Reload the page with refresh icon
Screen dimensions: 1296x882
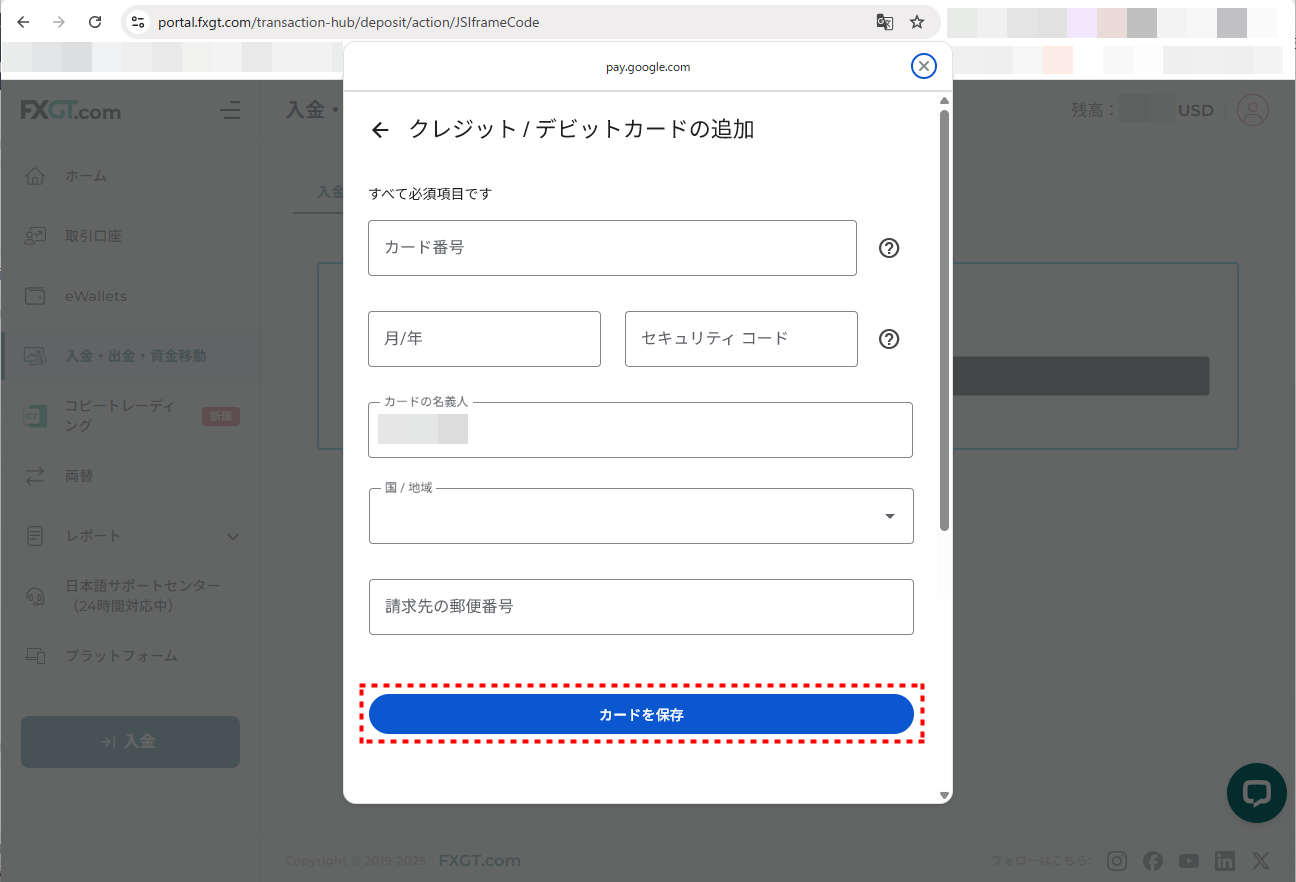coord(95,22)
